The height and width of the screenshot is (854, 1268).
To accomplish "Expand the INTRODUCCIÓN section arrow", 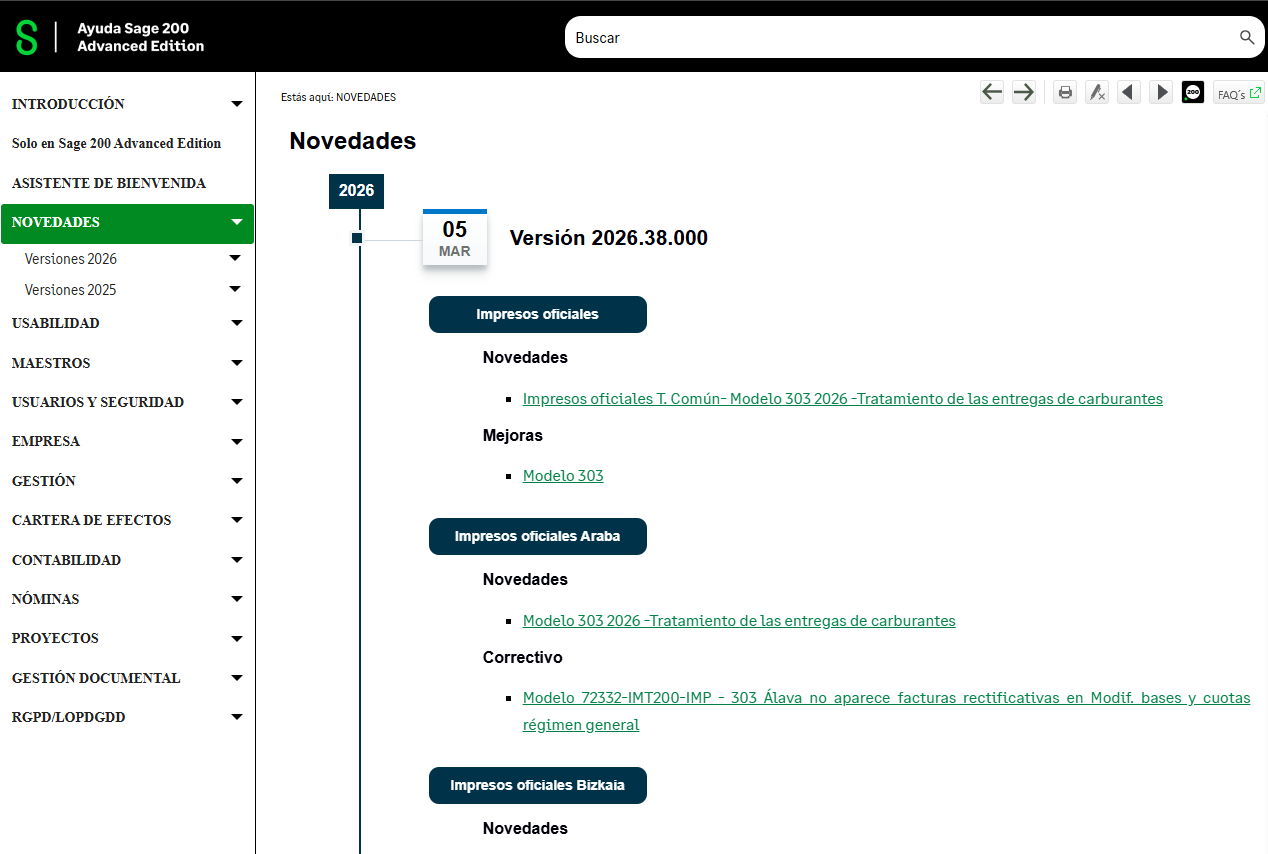I will tap(237, 104).
